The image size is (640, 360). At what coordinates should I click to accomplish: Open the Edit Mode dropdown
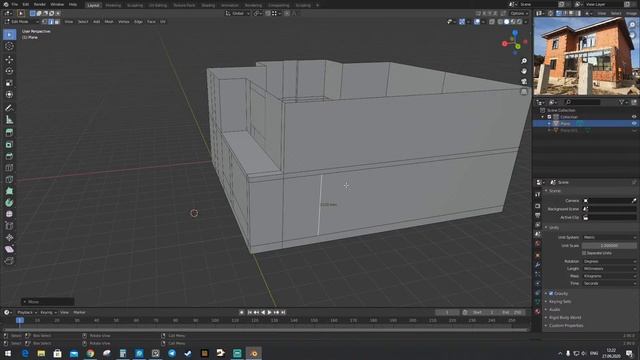tap(22, 22)
